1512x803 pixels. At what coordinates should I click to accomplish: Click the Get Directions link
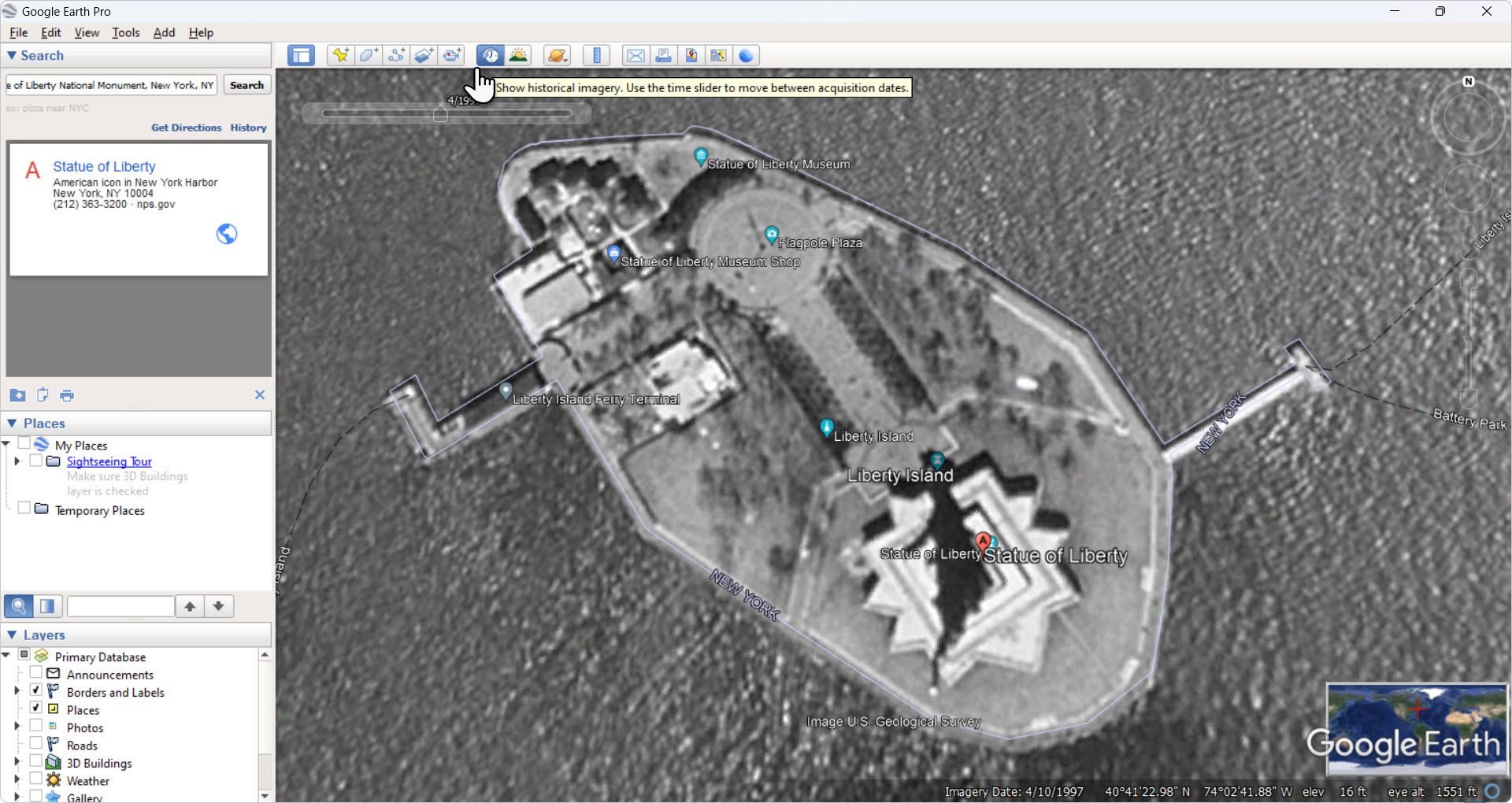point(186,128)
